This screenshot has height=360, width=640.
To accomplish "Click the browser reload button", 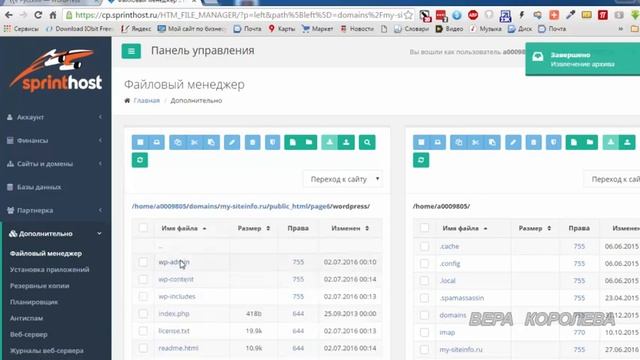I will click(x=38, y=15).
